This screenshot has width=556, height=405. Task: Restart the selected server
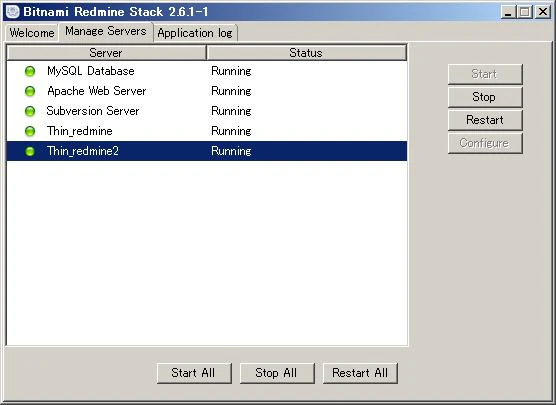485,120
